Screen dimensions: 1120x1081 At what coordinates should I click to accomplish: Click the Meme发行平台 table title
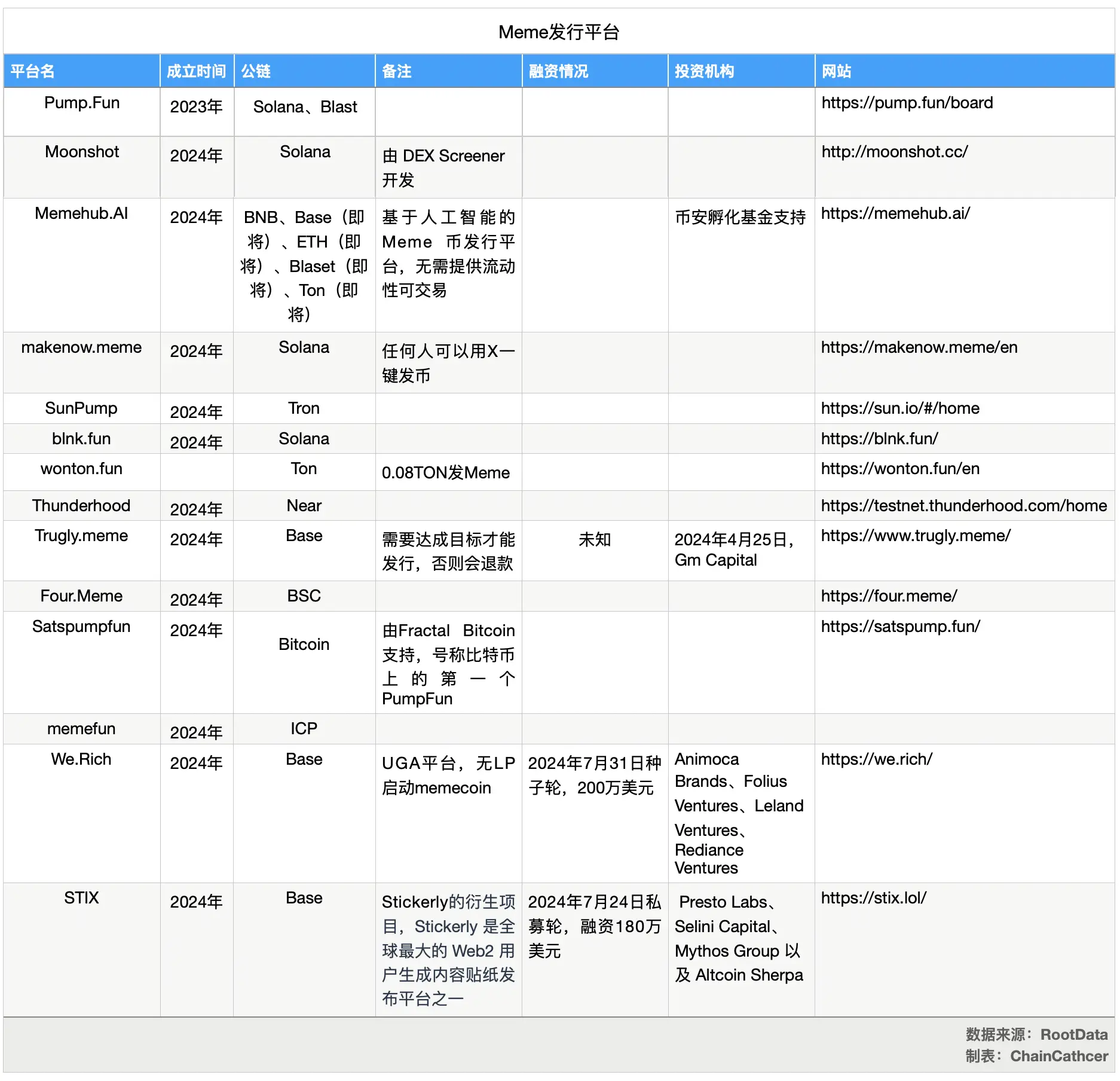click(559, 32)
